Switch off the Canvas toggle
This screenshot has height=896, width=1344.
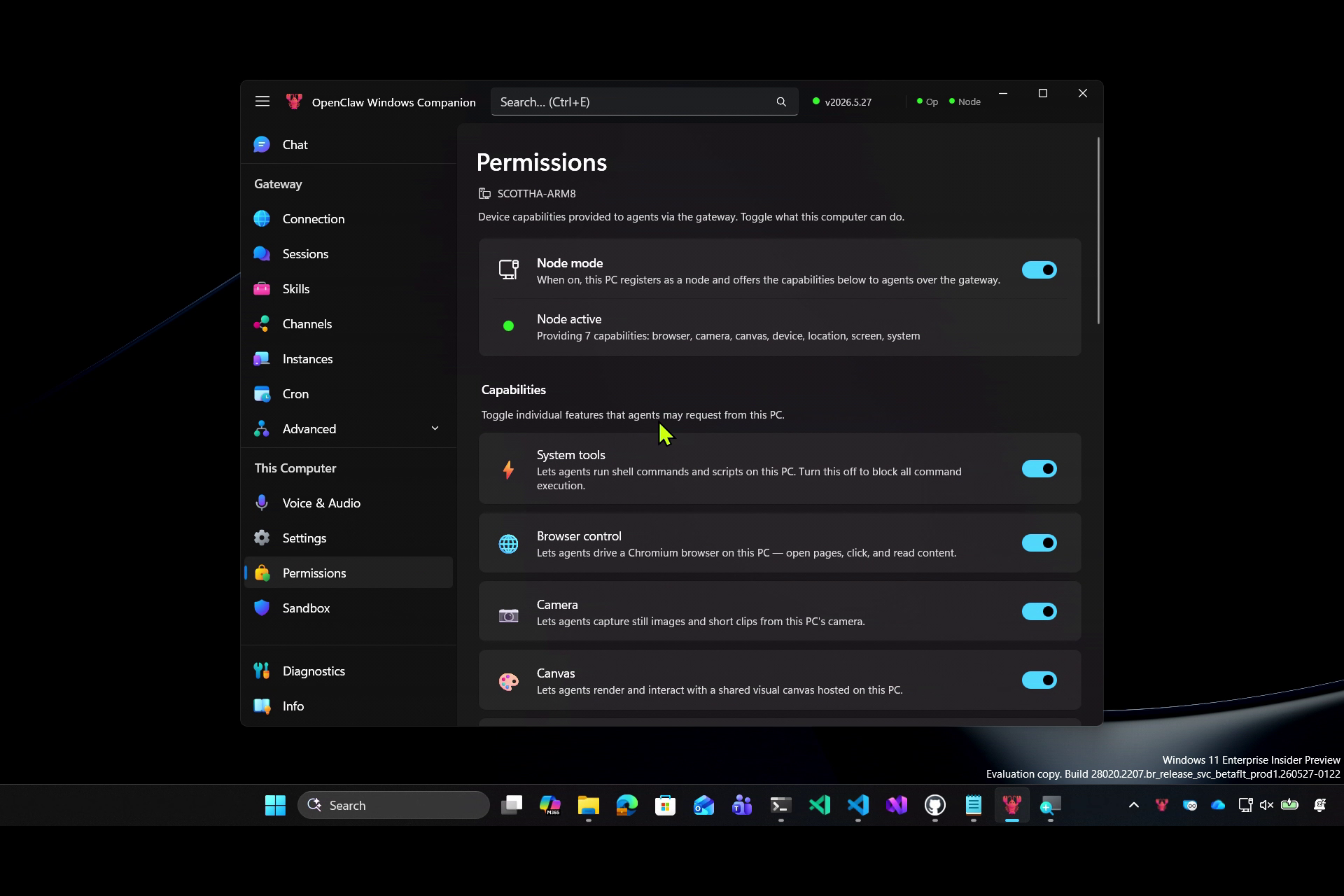(1039, 680)
